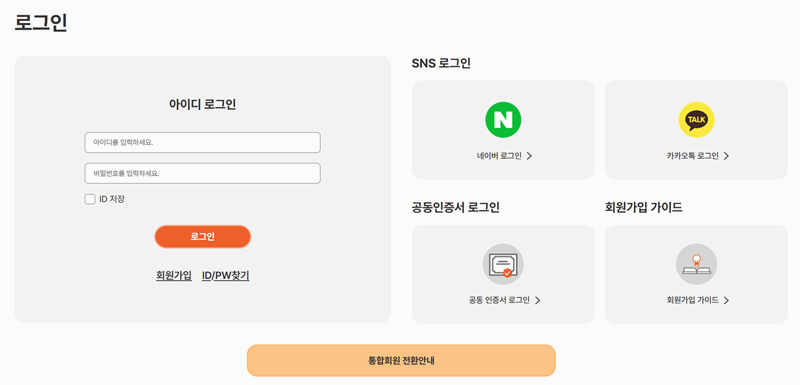Focus the 비밀번호를 입력하세요 password field
The image size is (800, 385).
point(203,173)
